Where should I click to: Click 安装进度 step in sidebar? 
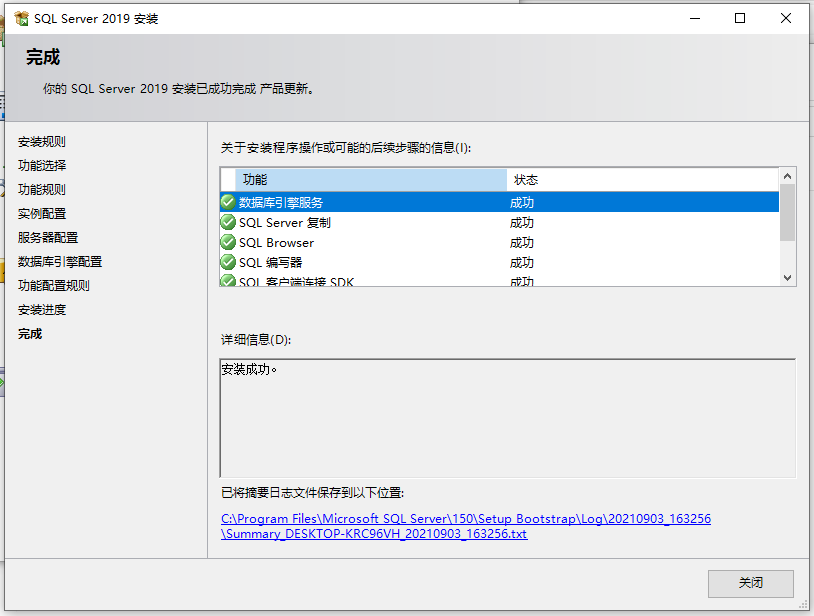[x=42, y=310]
